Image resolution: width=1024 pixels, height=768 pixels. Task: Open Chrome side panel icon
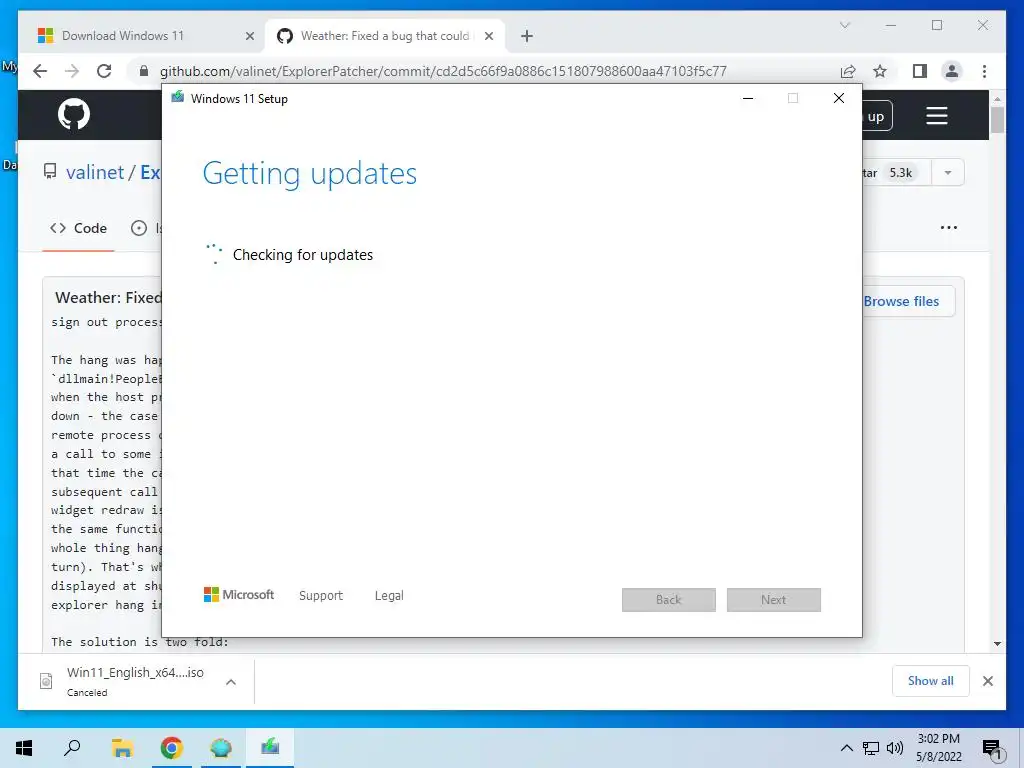coord(920,71)
